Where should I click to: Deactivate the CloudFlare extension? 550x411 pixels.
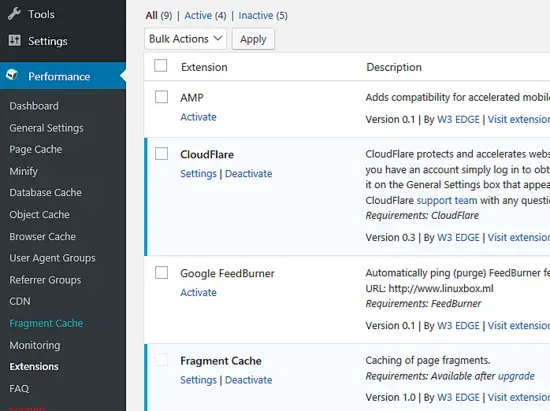(248, 174)
